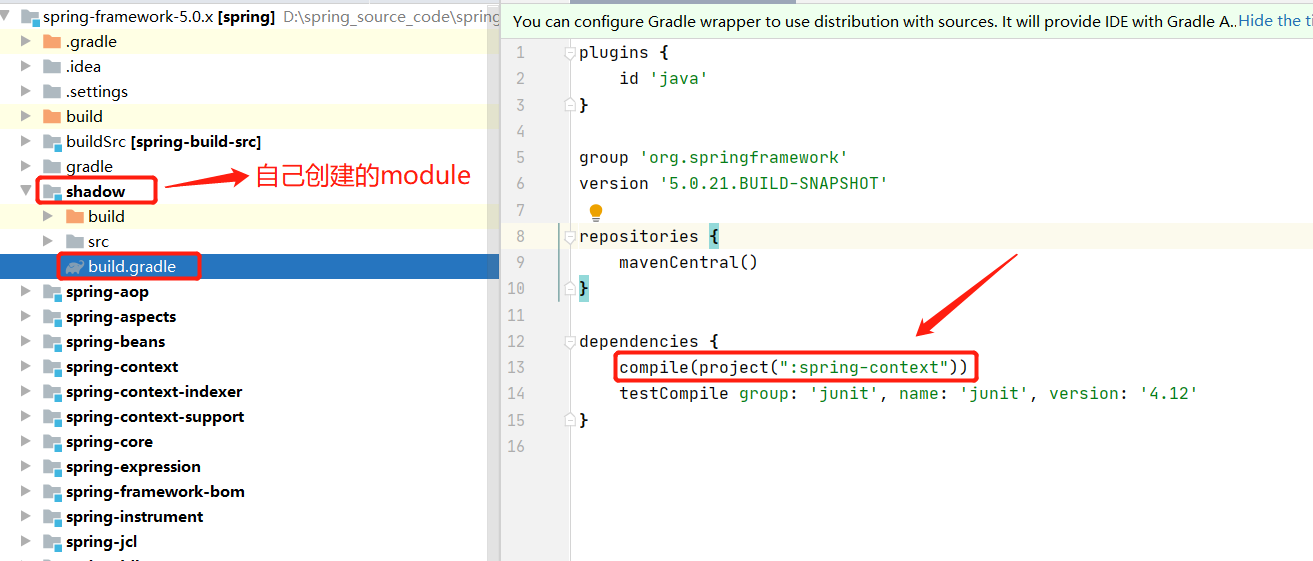Click the spring-context-support module icon
1313x561 pixels.
(x=52, y=417)
